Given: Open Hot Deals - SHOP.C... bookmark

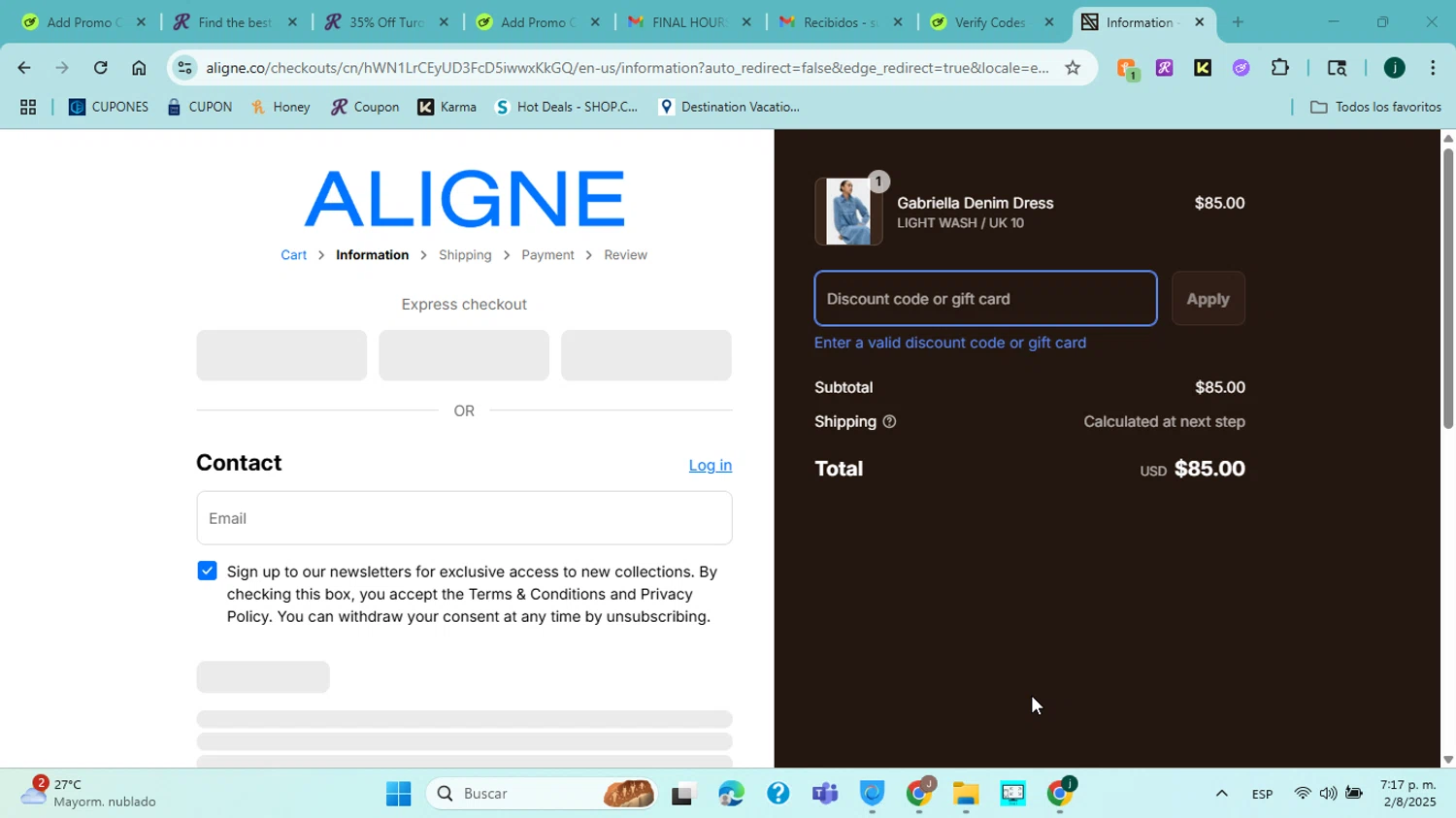Looking at the screenshot, I should (566, 107).
